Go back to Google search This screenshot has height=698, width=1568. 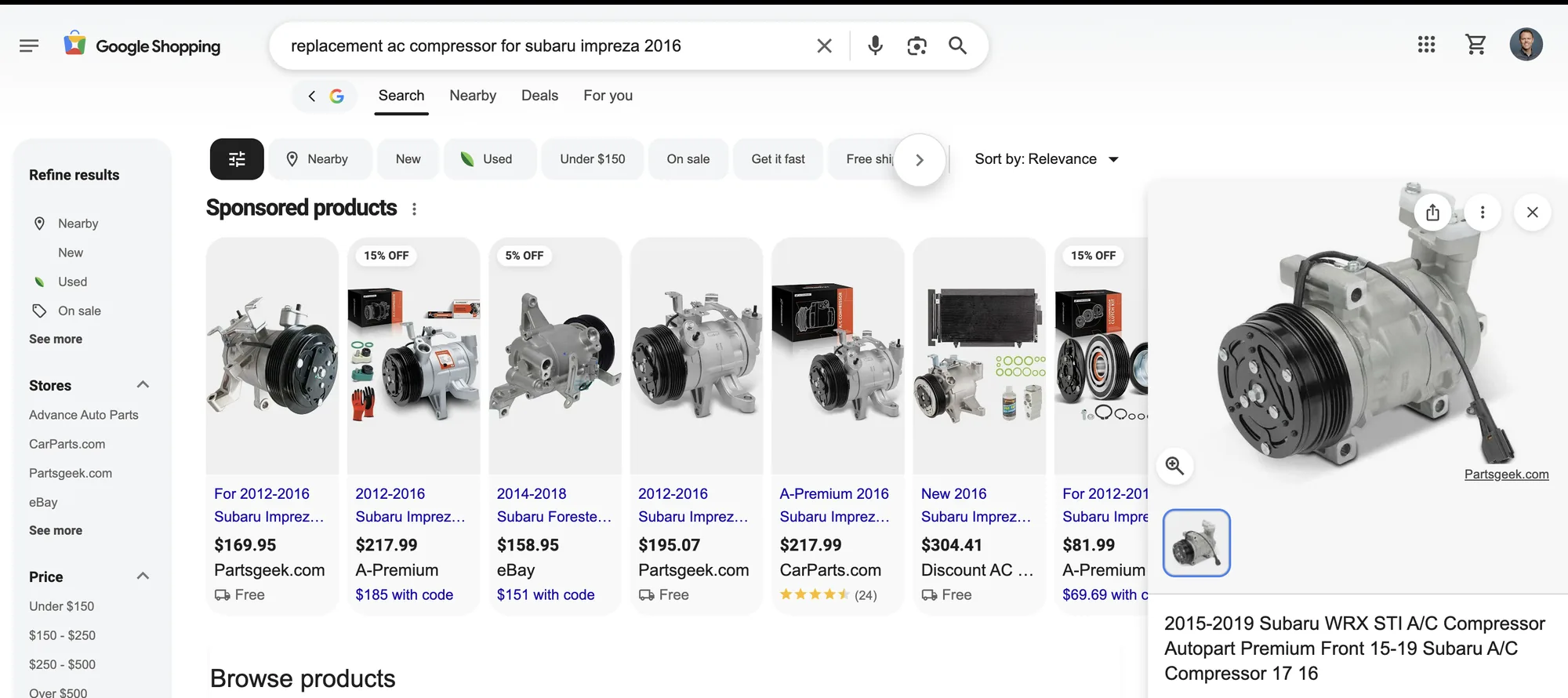click(x=325, y=96)
